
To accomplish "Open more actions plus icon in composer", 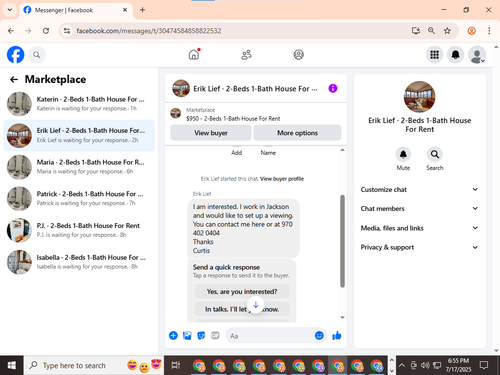I will click(x=173, y=335).
